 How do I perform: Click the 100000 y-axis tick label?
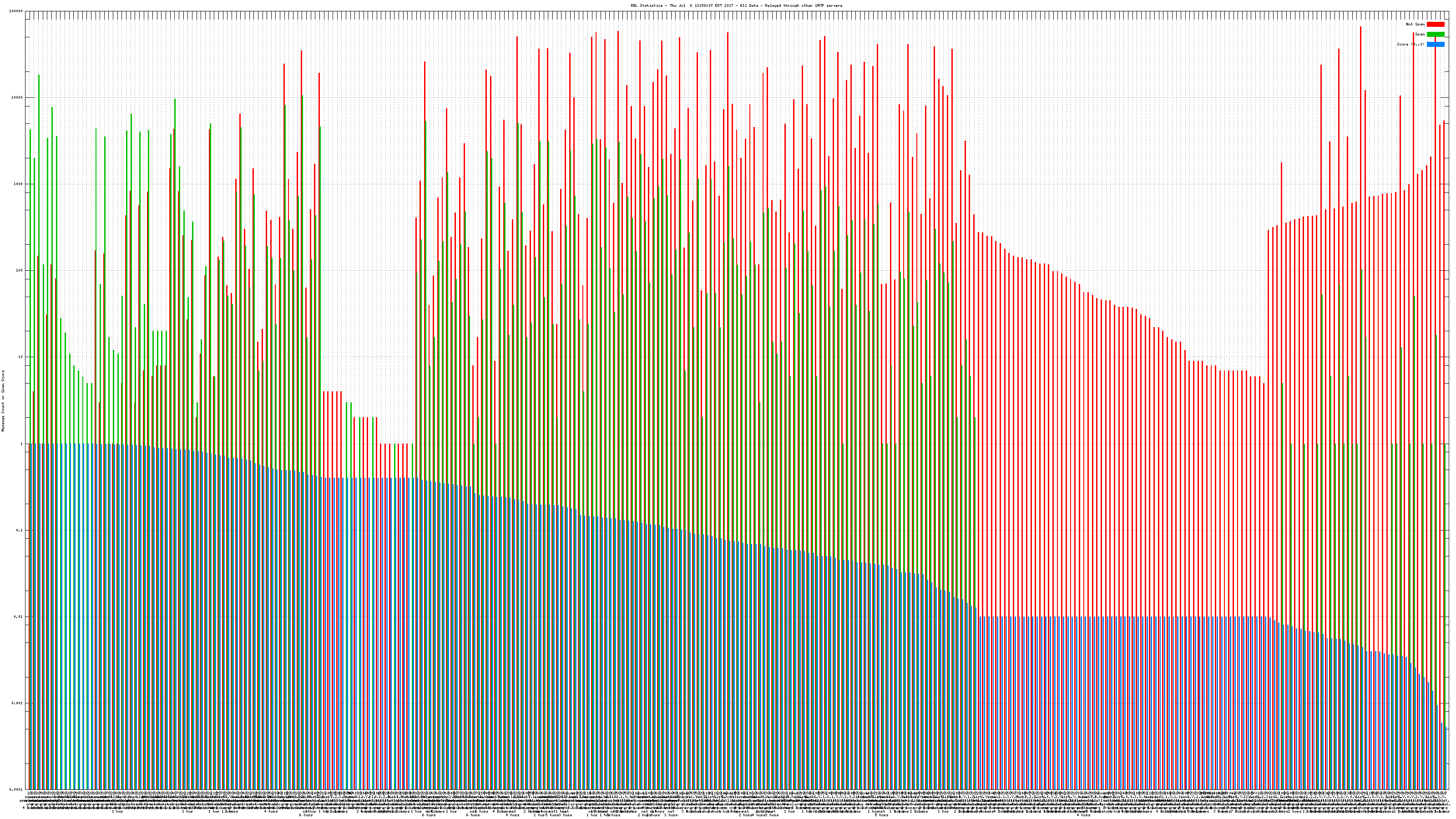(x=16, y=11)
